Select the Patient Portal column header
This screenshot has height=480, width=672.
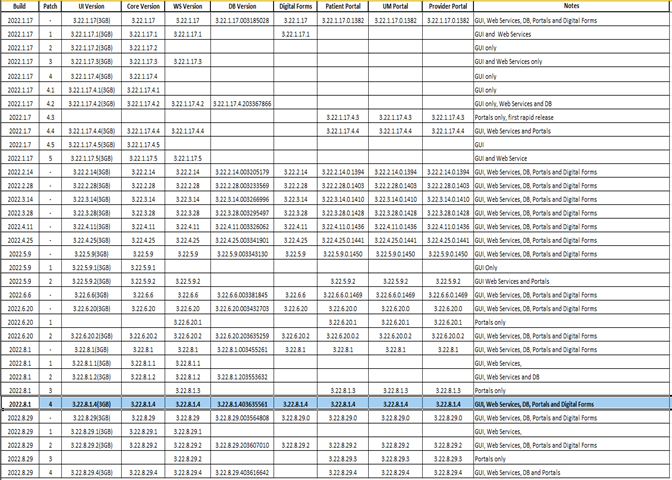coord(343,6)
